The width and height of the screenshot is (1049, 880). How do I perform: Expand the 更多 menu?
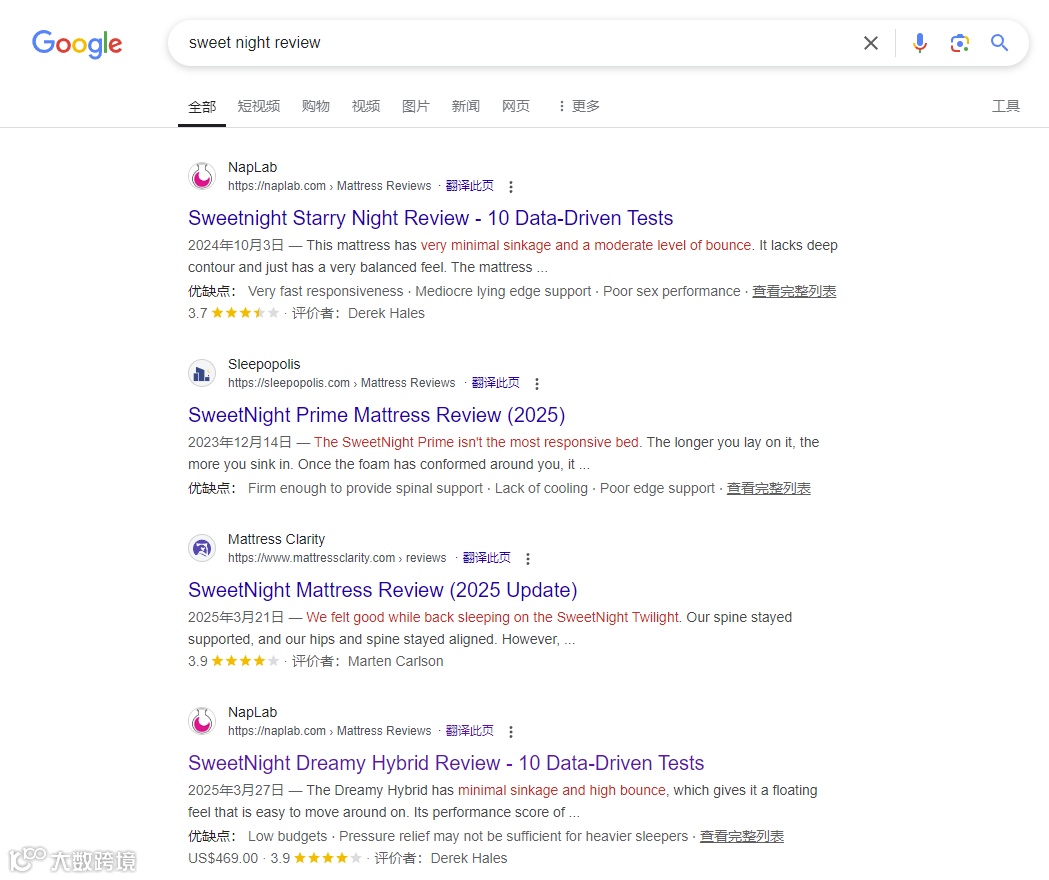click(x=579, y=106)
